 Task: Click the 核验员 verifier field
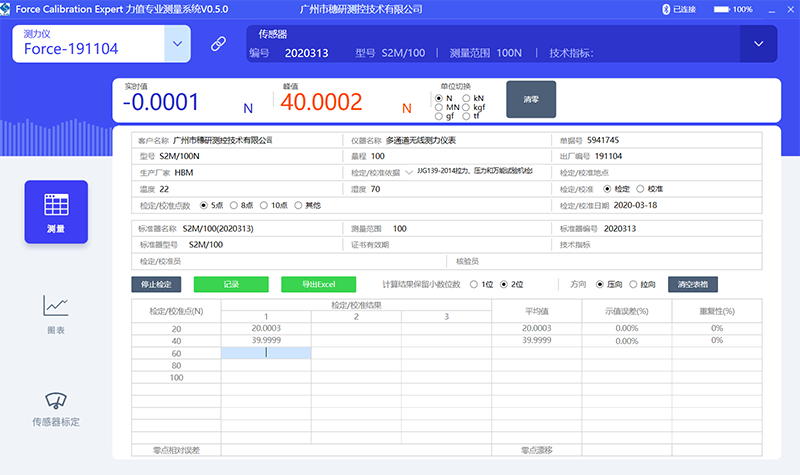[x=605, y=261]
